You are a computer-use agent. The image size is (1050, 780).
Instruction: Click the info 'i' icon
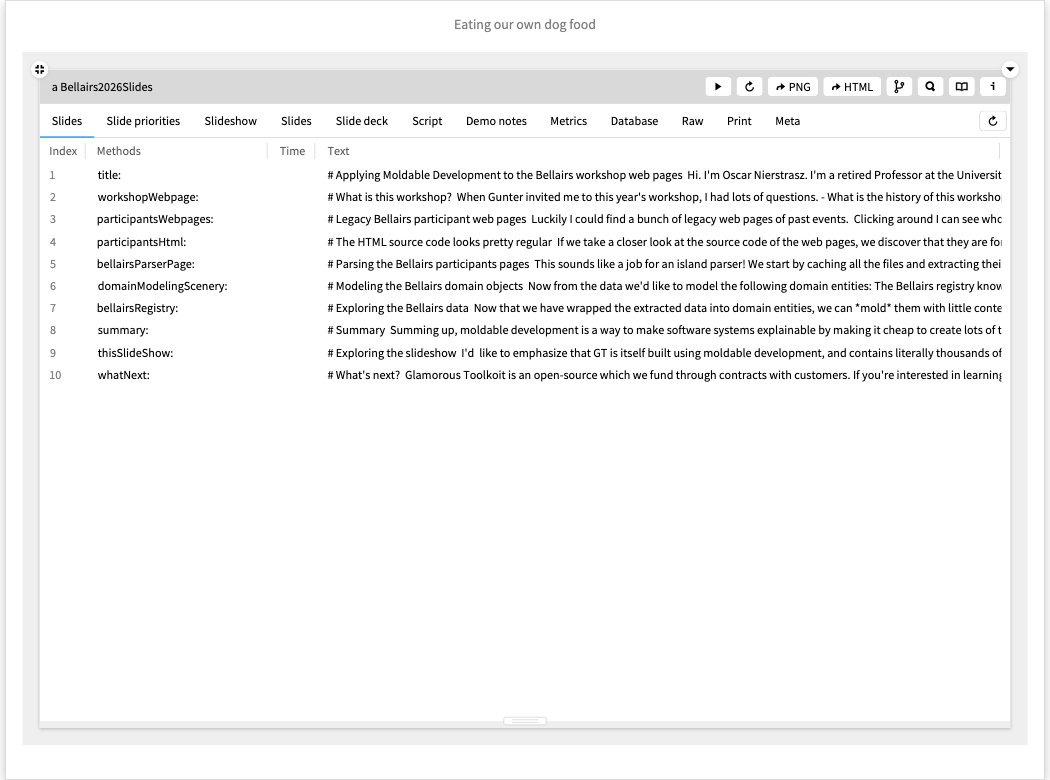tap(992, 87)
